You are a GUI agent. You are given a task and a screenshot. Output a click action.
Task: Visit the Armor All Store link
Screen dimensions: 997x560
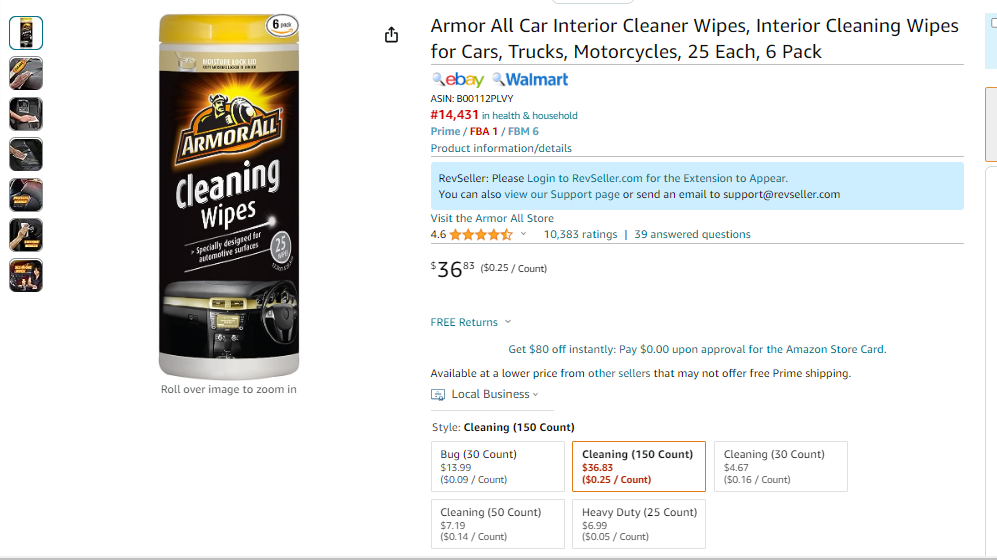[x=492, y=218]
